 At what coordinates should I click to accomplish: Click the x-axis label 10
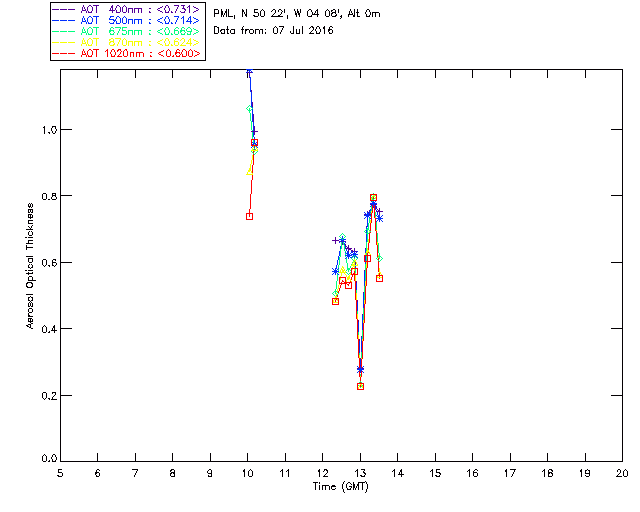click(247, 473)
